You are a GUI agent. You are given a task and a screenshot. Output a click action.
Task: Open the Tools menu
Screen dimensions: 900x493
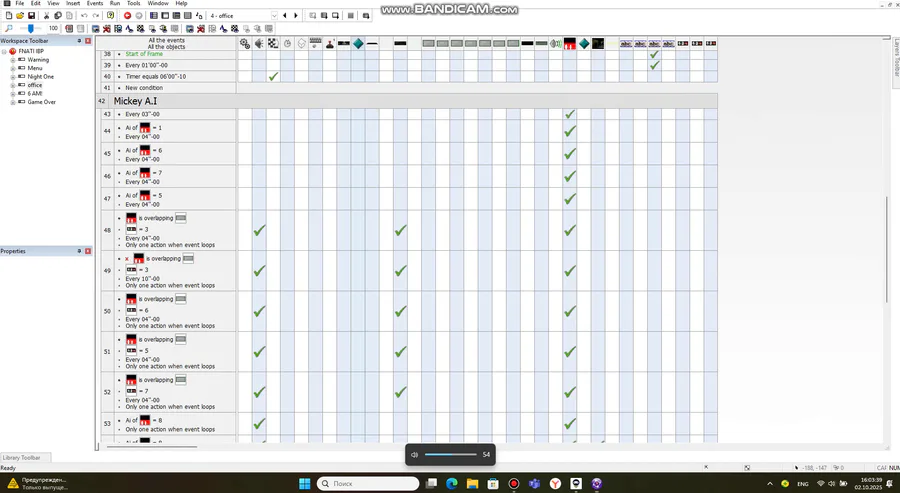click(x=134, y=3)
